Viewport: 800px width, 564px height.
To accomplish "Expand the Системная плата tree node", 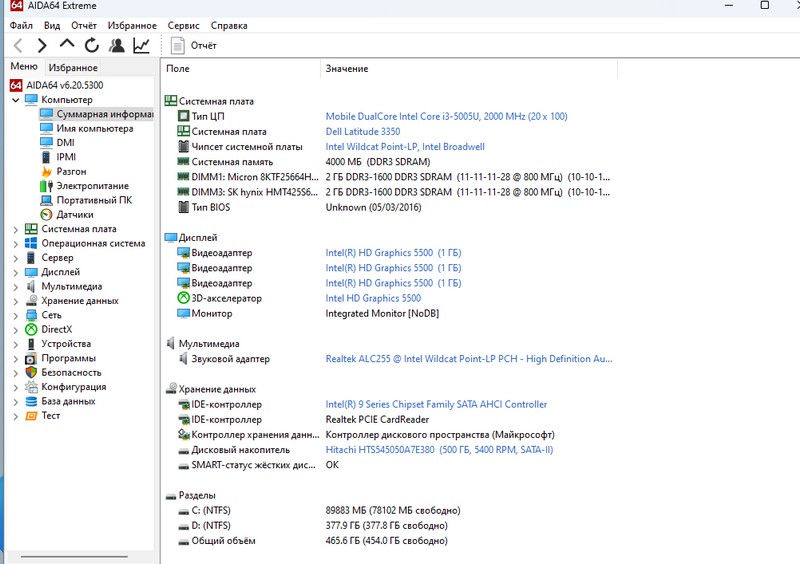I will 15,229.
